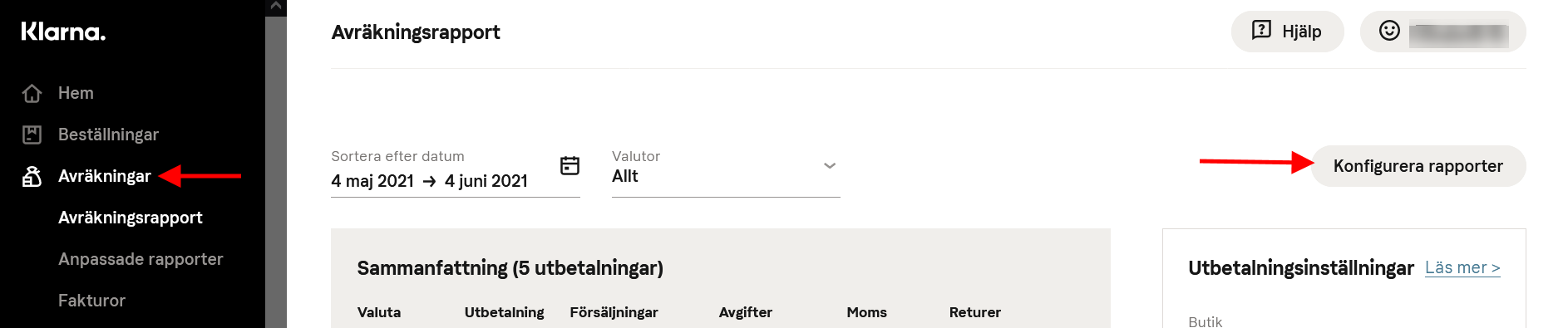
Task: Click the sidebar vertical scrollbar
Action: [276, 171]
